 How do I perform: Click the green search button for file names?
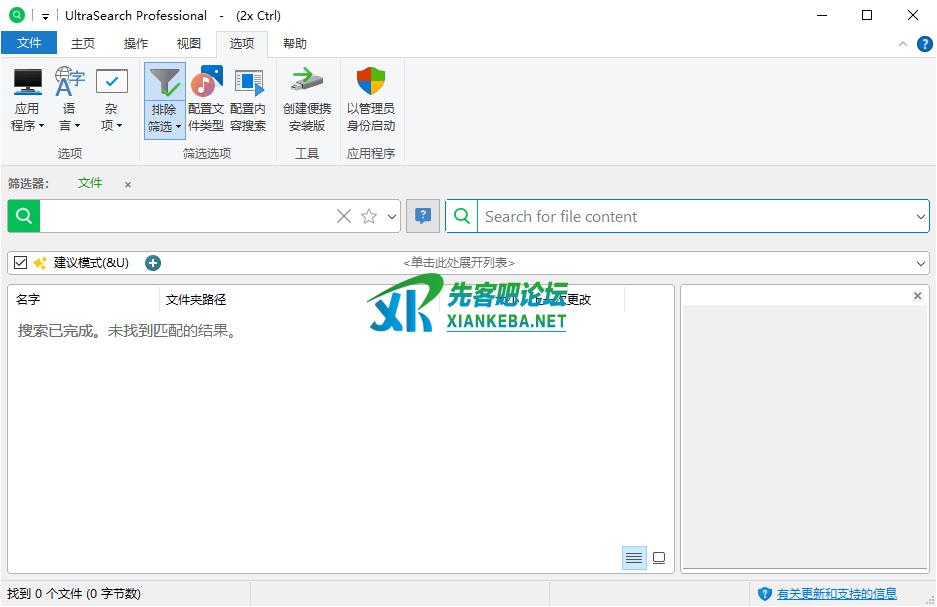[24, 216]
